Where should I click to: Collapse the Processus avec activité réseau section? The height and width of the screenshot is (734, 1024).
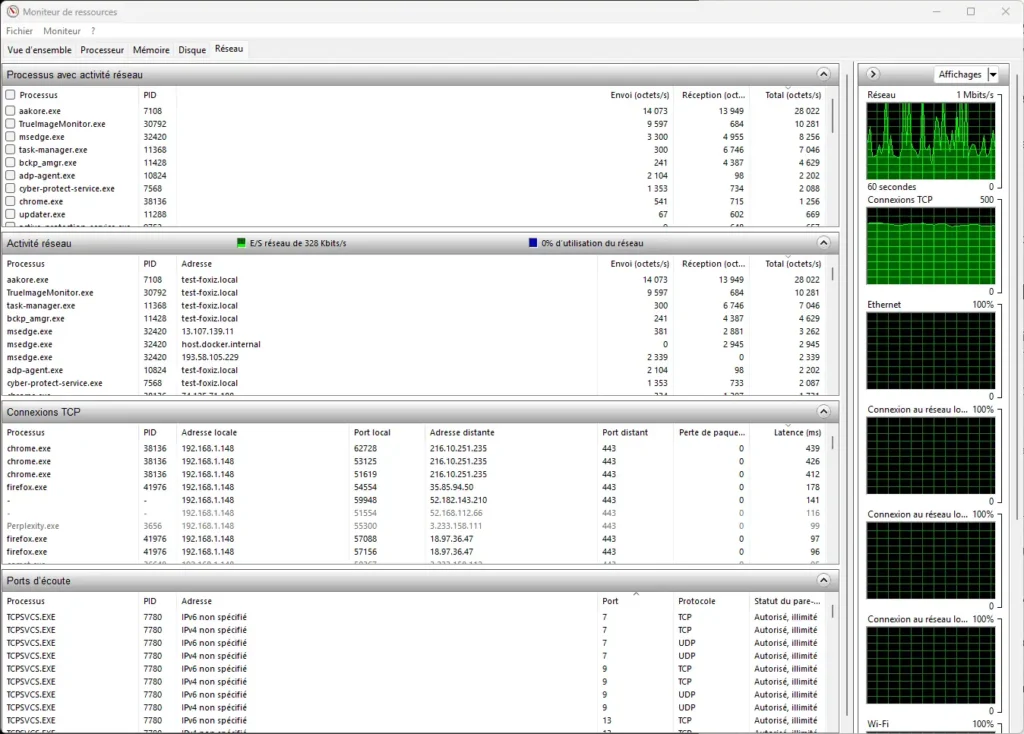823,74
